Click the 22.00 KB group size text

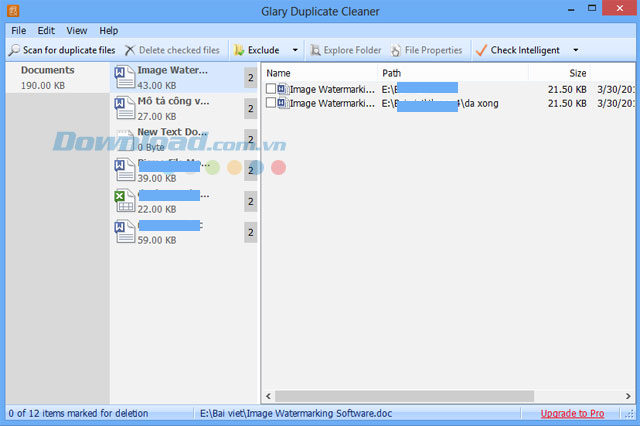(157, 209)
